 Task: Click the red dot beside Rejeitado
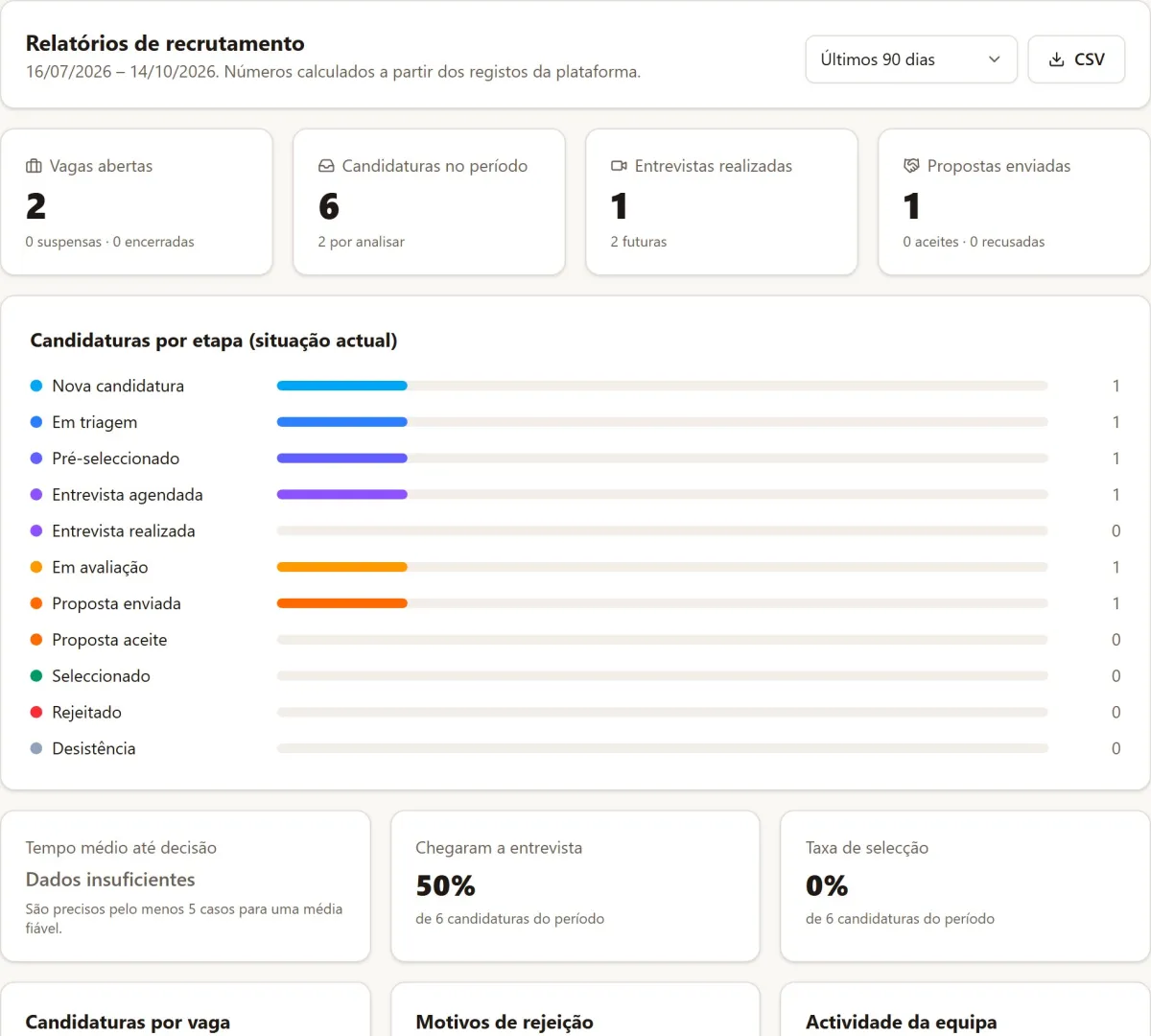click(36, 712)
